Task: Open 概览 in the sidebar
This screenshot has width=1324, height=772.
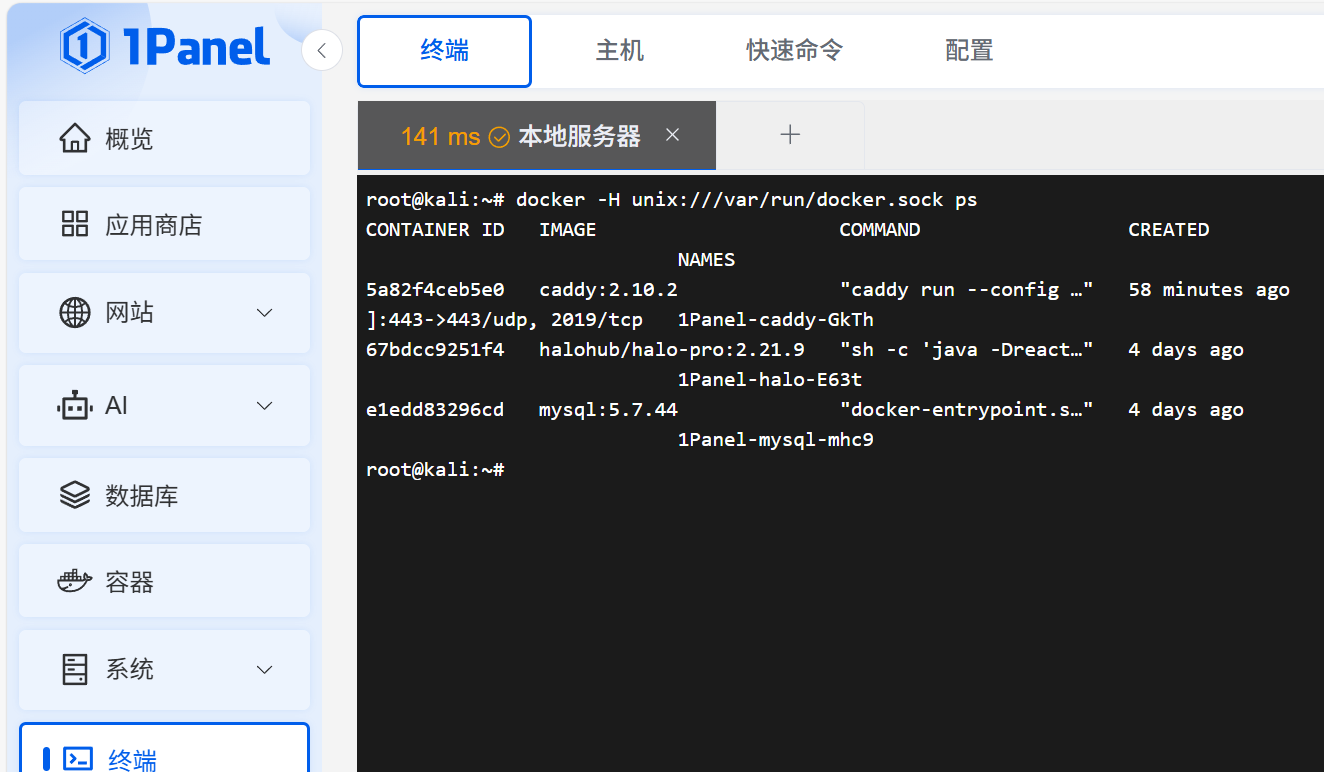Action: click(164, 139)
